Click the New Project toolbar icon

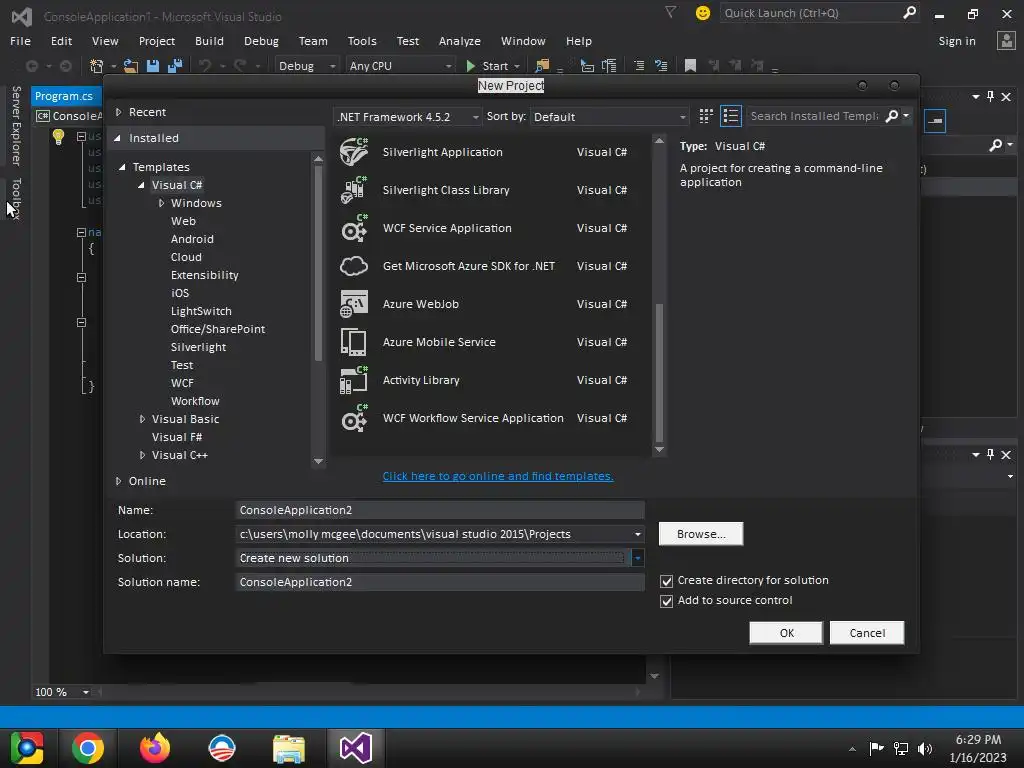tap(97, 65)
